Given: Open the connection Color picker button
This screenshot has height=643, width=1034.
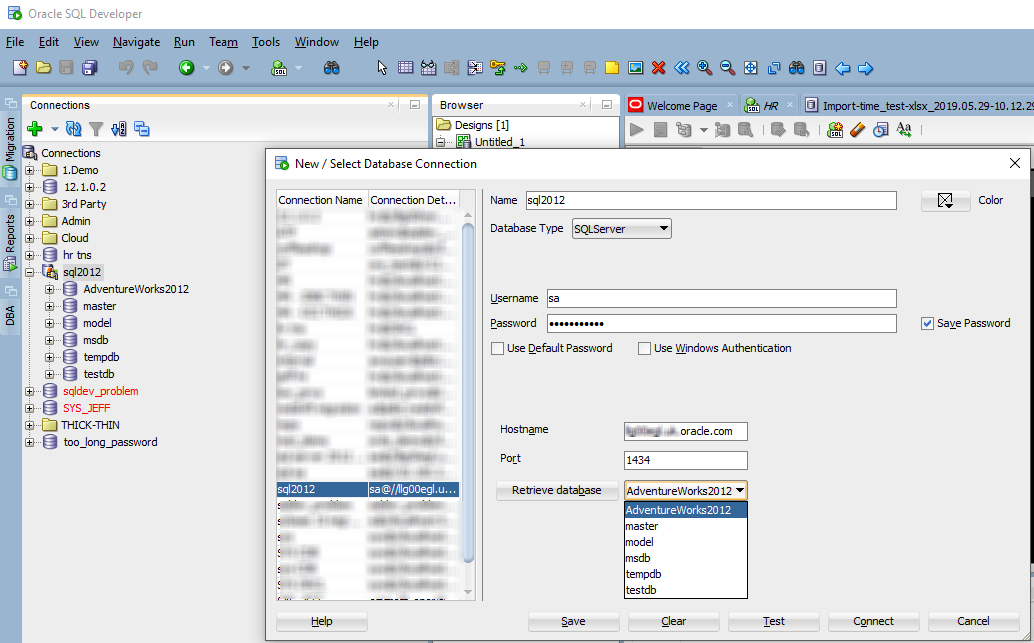Looking at the screenshot, I should [945, 200].
